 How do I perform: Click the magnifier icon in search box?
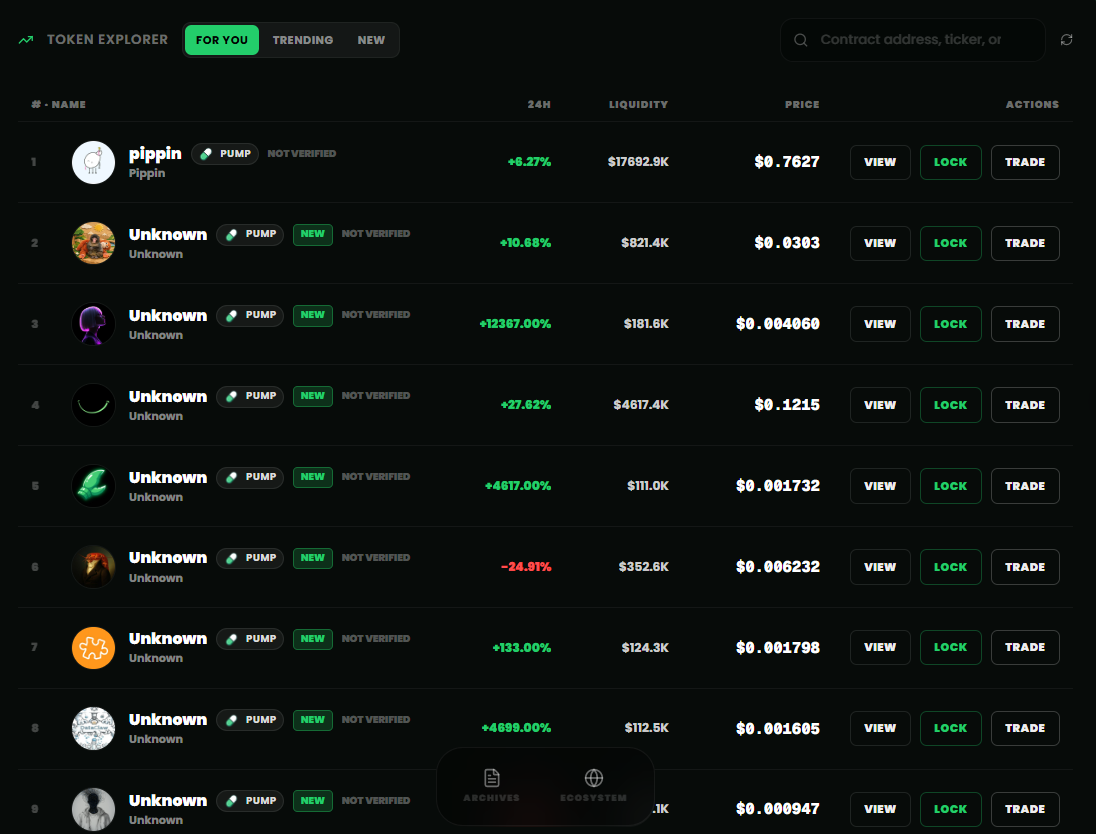coord(800,40)
